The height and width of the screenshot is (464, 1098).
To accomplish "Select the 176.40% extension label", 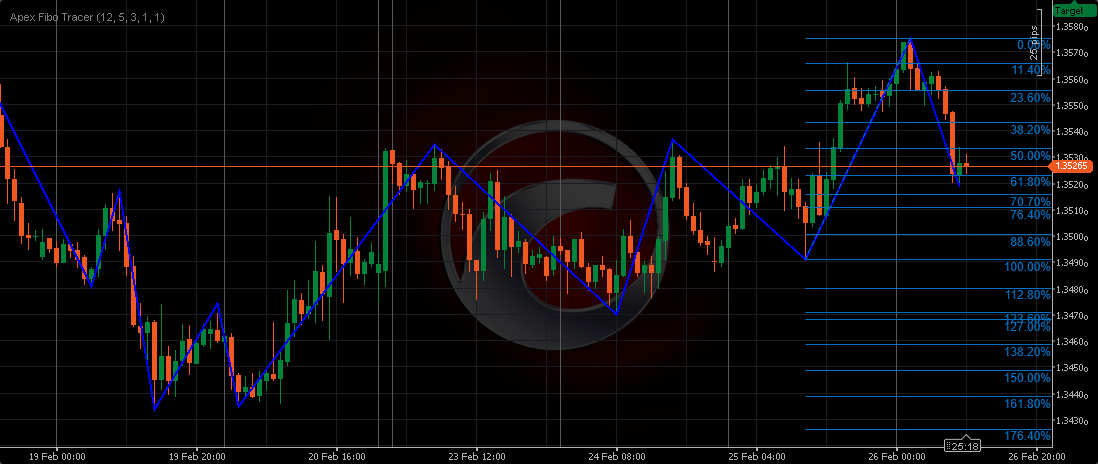I will coord(1027,436).
